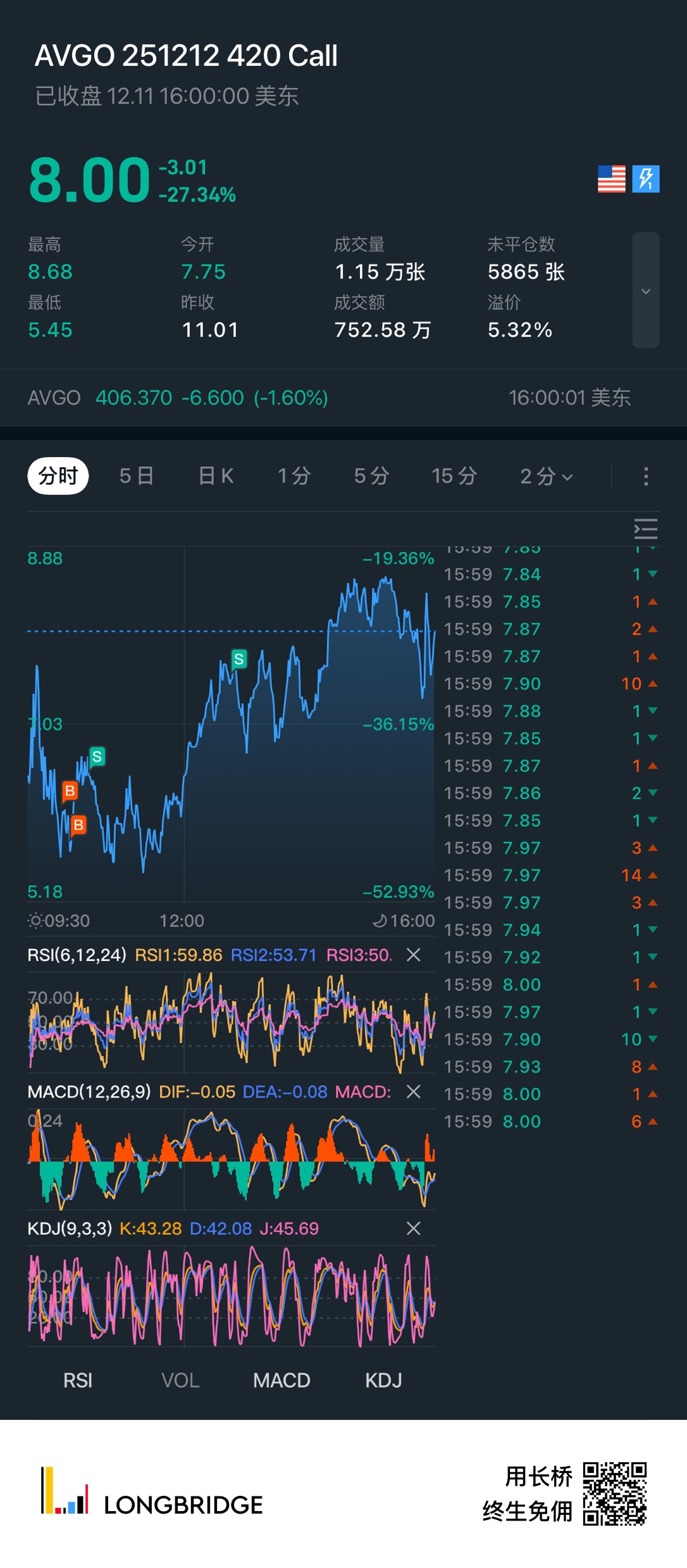The width and height of the screenshot is (687, 1568).
Task: Toggle the KDJ indicator at bottom
Action: tap(383, 1380)
